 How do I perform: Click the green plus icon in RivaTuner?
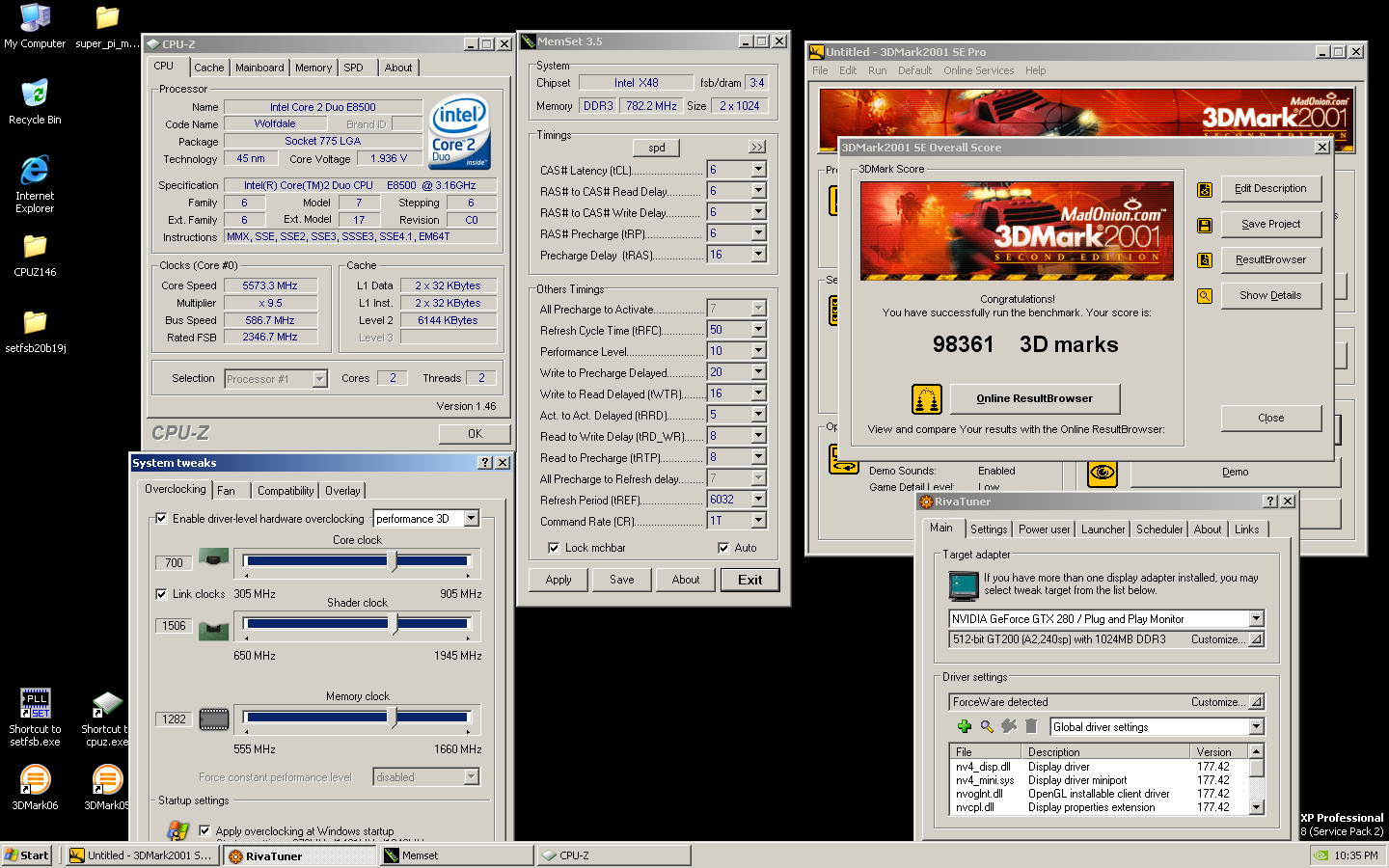pyautogui.click(x=965, y=726)
